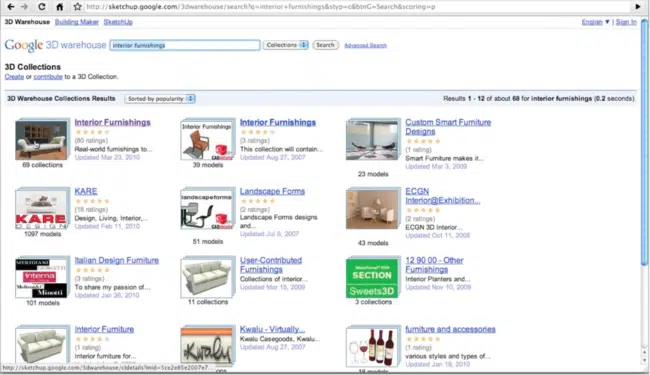Image resolution: width=650 pixels, height=375 pixels.
Task: Click the star rating under KARE
Action: pyautogui.click(x=92, y=201)
